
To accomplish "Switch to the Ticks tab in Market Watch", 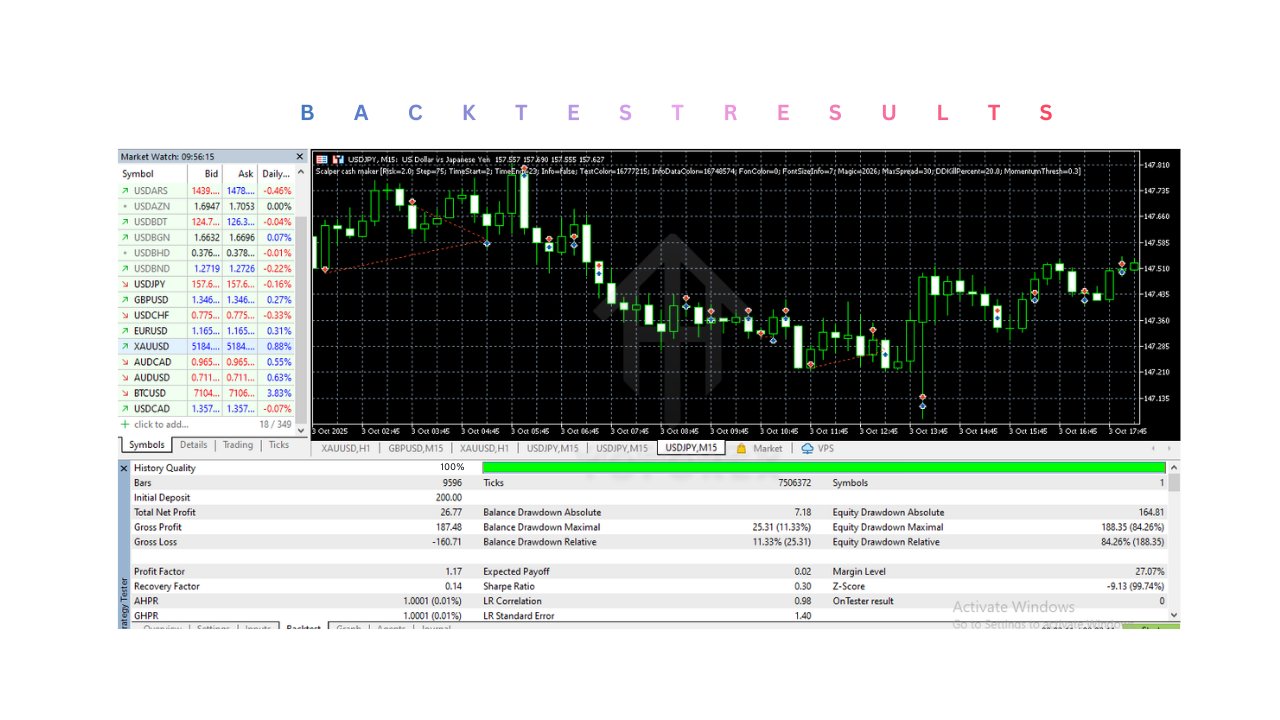I will coord(279,445).
